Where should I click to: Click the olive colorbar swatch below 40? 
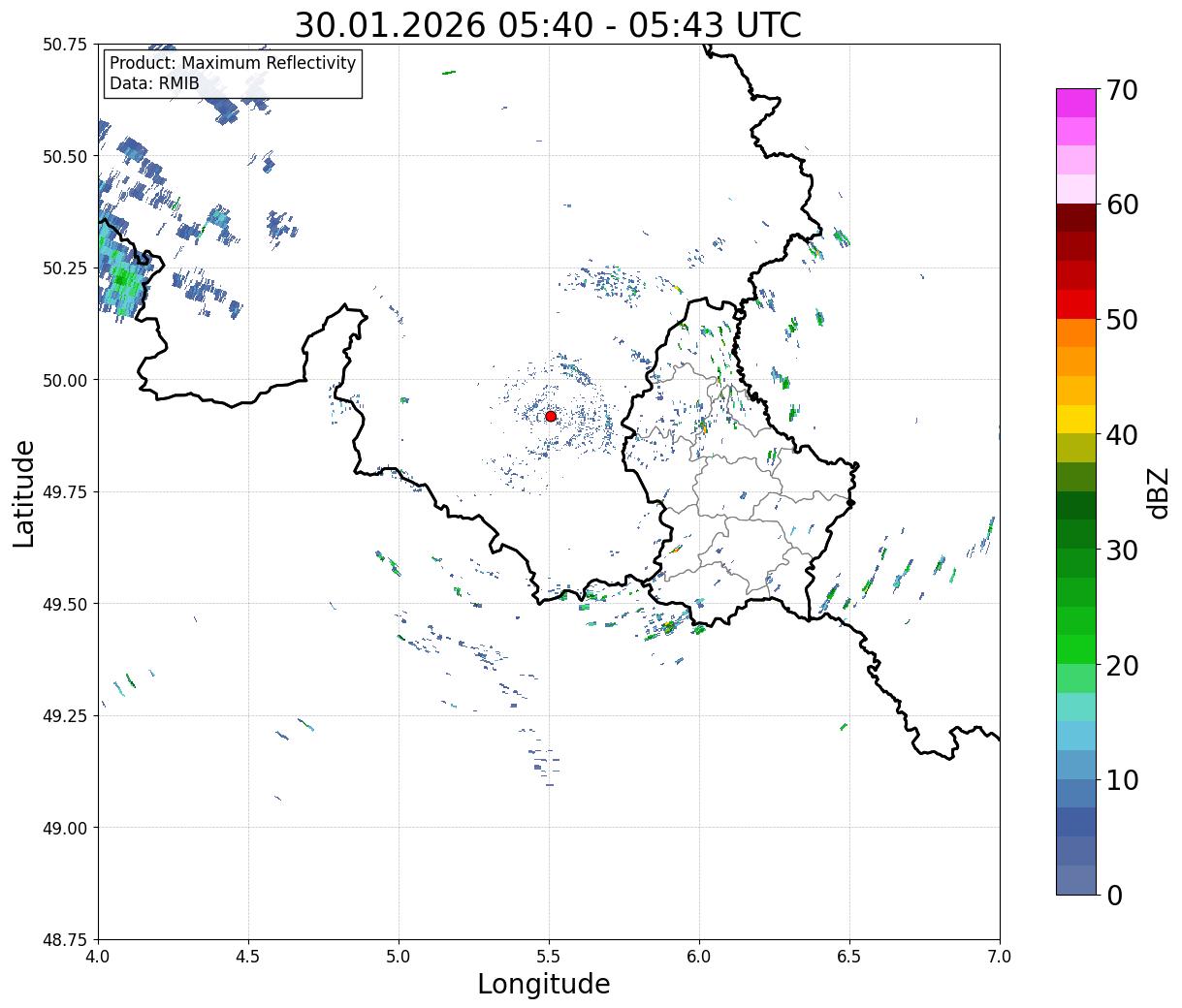click(1076, 449)
